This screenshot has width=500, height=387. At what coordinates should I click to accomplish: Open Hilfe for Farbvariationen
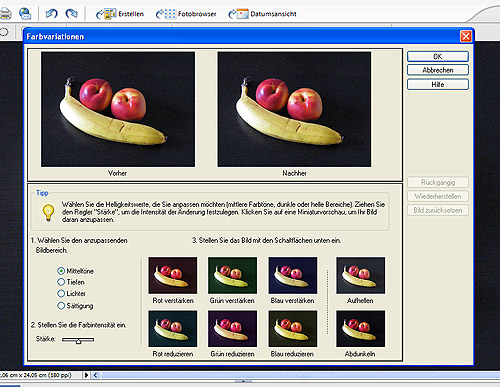438,84
